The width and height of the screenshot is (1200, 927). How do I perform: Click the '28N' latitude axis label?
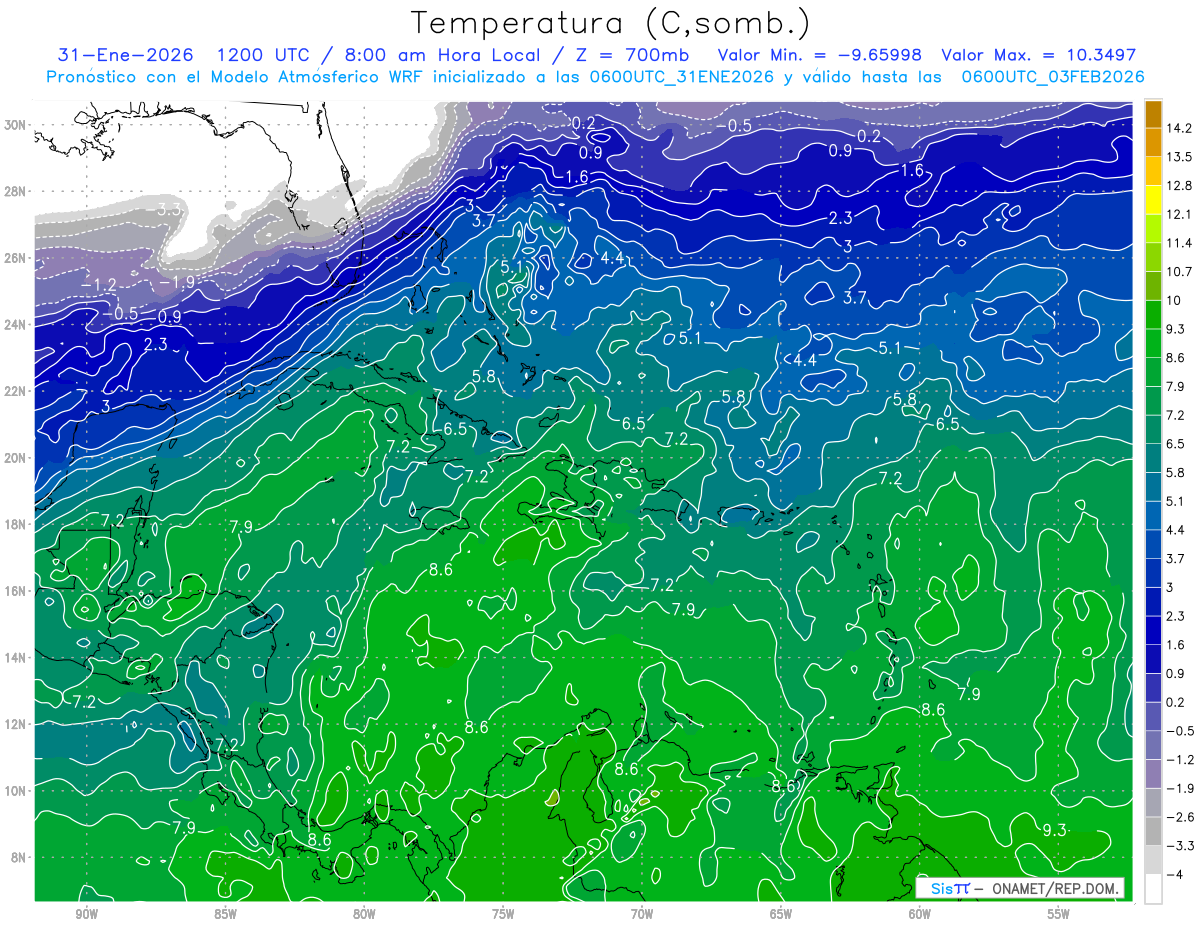click(16, 191)
